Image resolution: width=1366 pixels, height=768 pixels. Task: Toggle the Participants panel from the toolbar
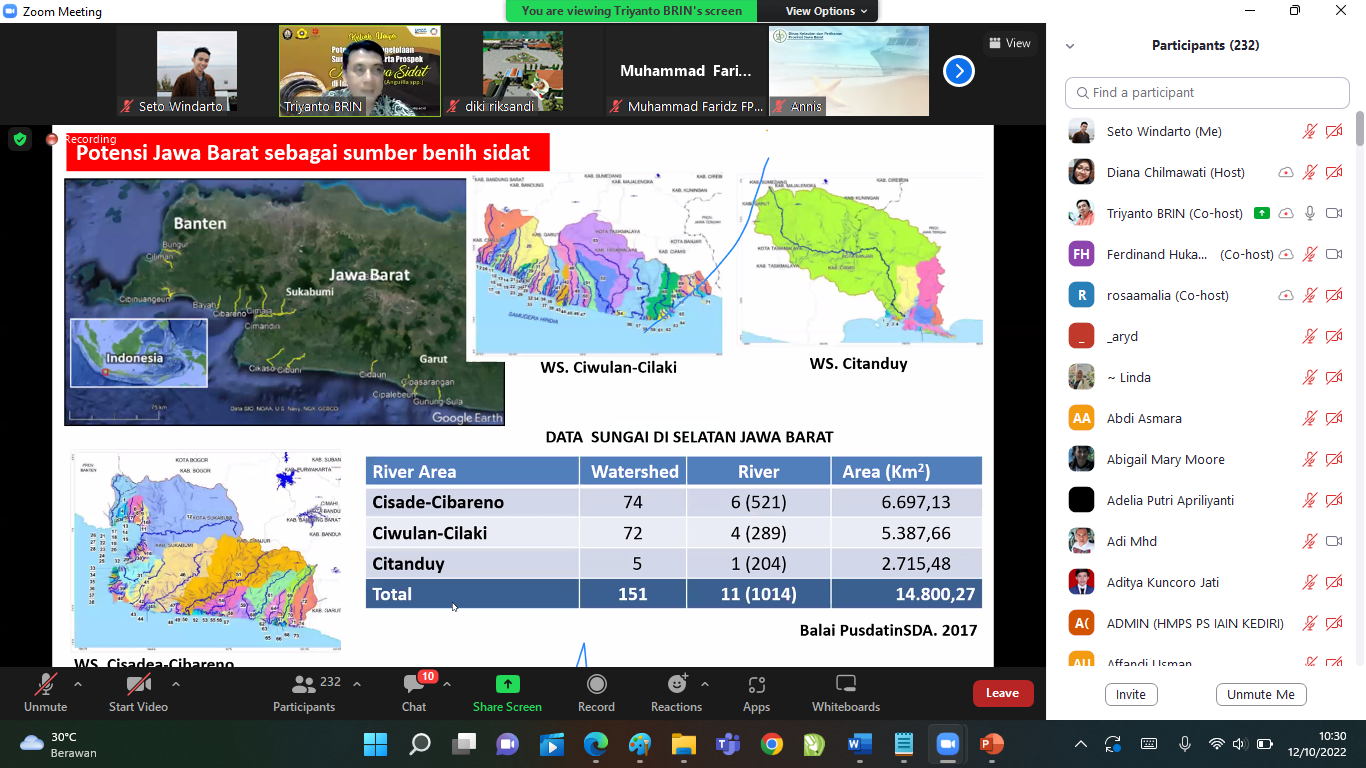click(x=304, y=686)
